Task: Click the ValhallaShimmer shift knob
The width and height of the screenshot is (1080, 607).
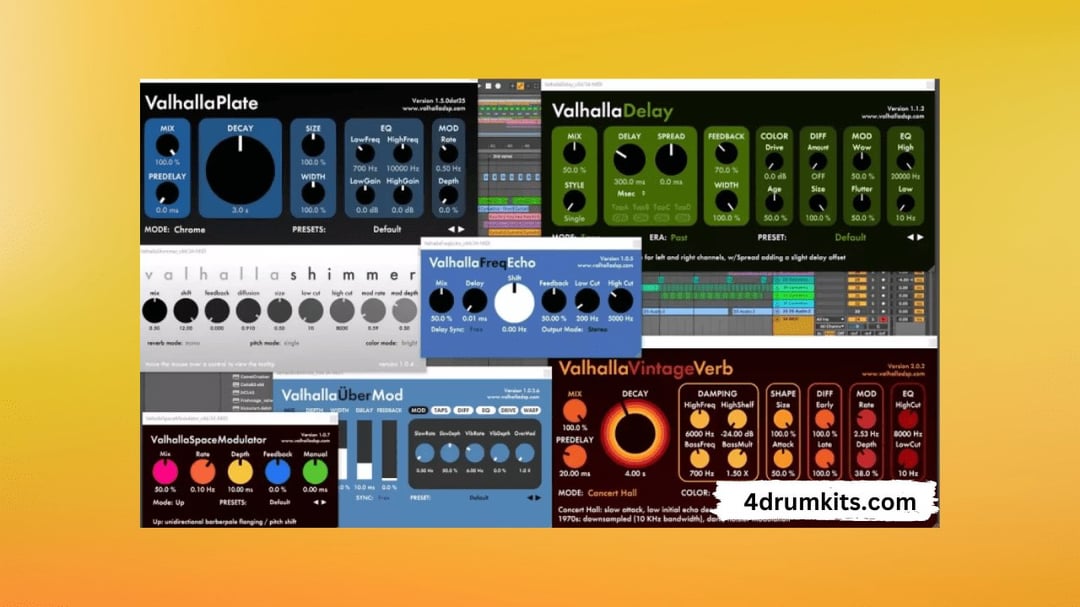Action: pos(185,311)
